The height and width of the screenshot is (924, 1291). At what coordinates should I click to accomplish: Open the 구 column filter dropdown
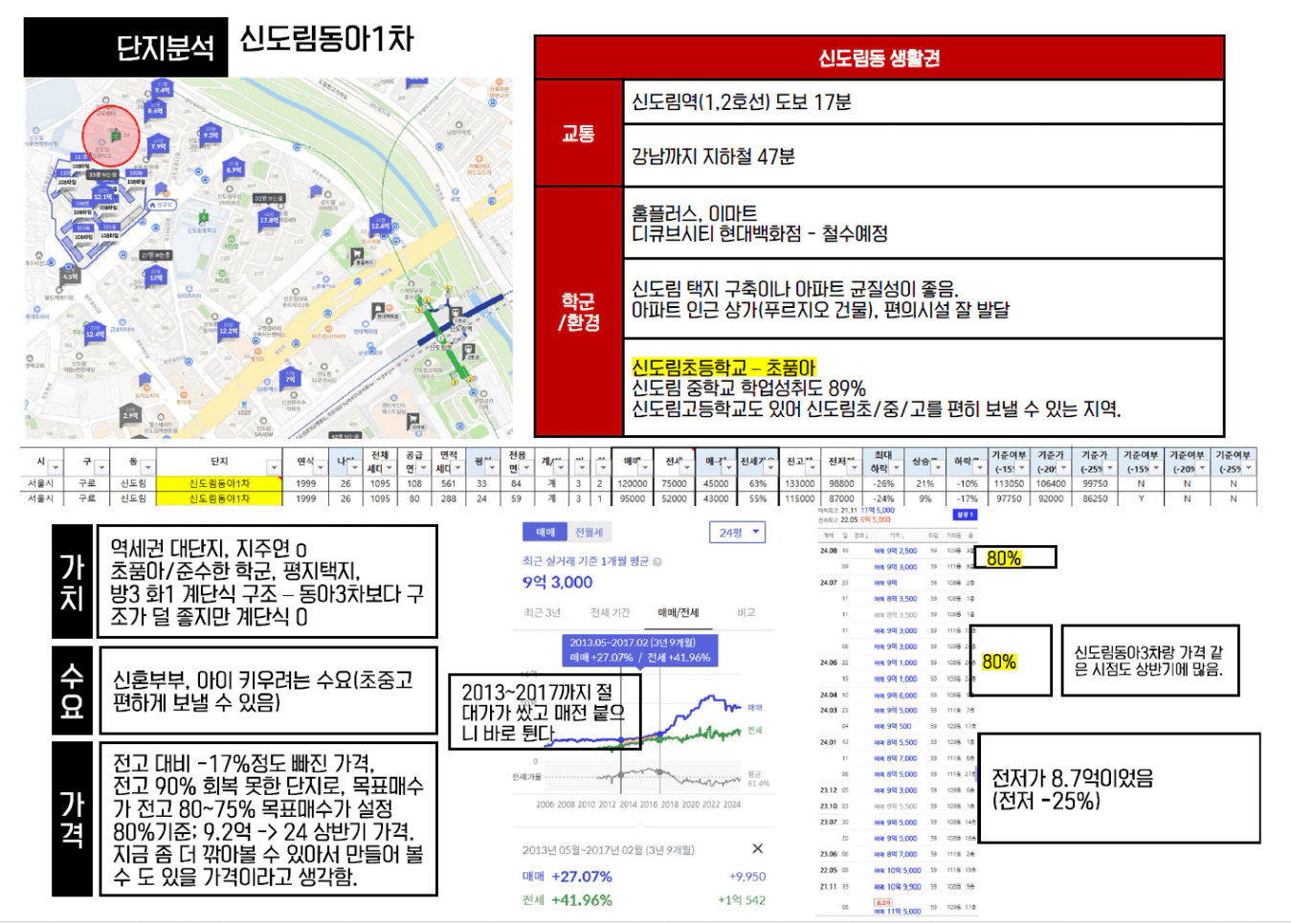102,468
